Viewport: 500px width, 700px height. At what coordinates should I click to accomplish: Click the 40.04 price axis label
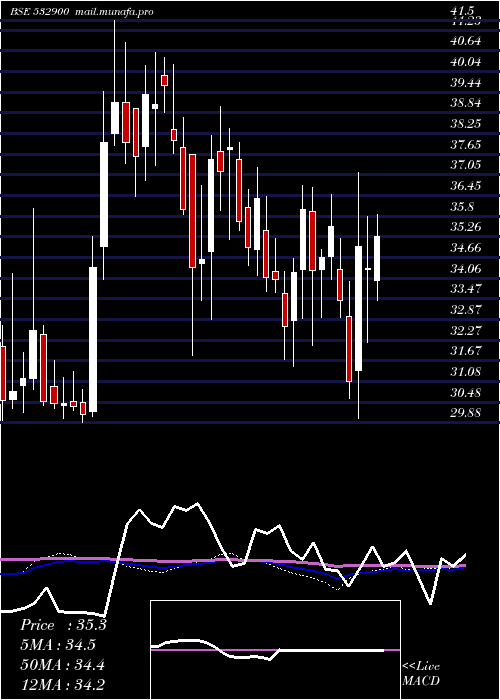pos(466,62)
